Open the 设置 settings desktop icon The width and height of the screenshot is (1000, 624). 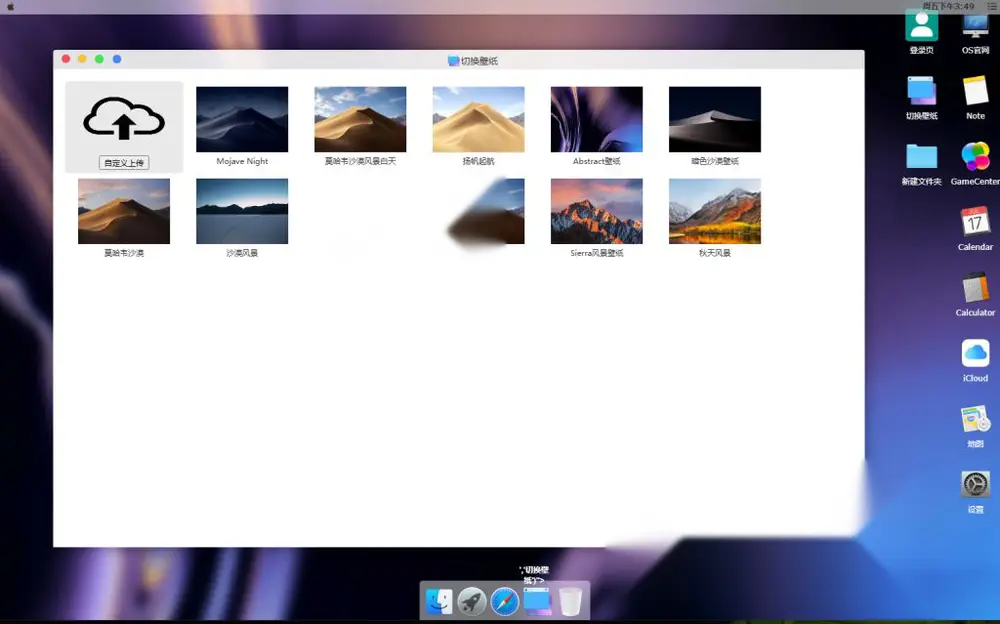(975, 484)
